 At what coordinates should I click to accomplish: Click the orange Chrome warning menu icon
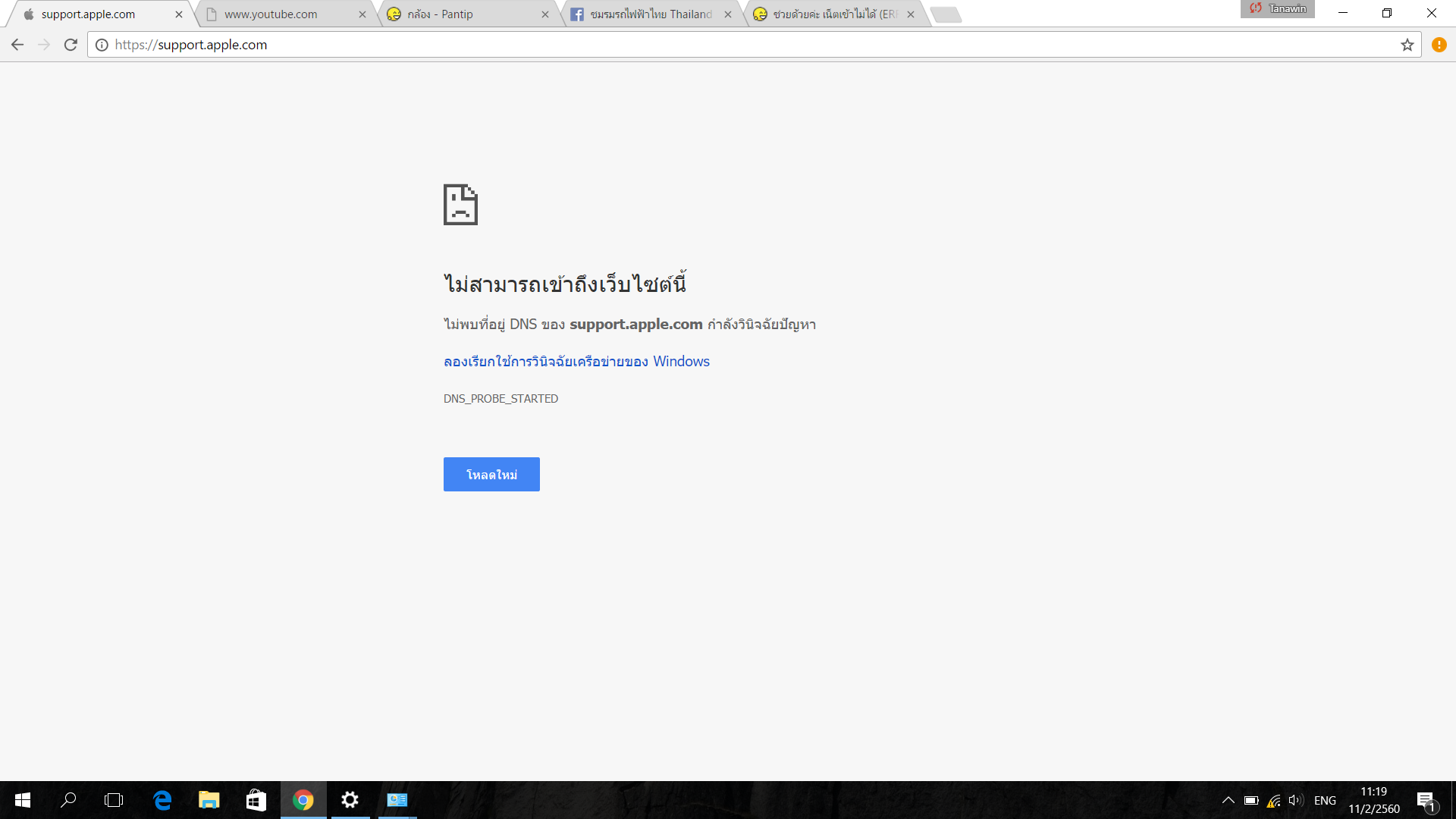click(x=1439, y=45)
